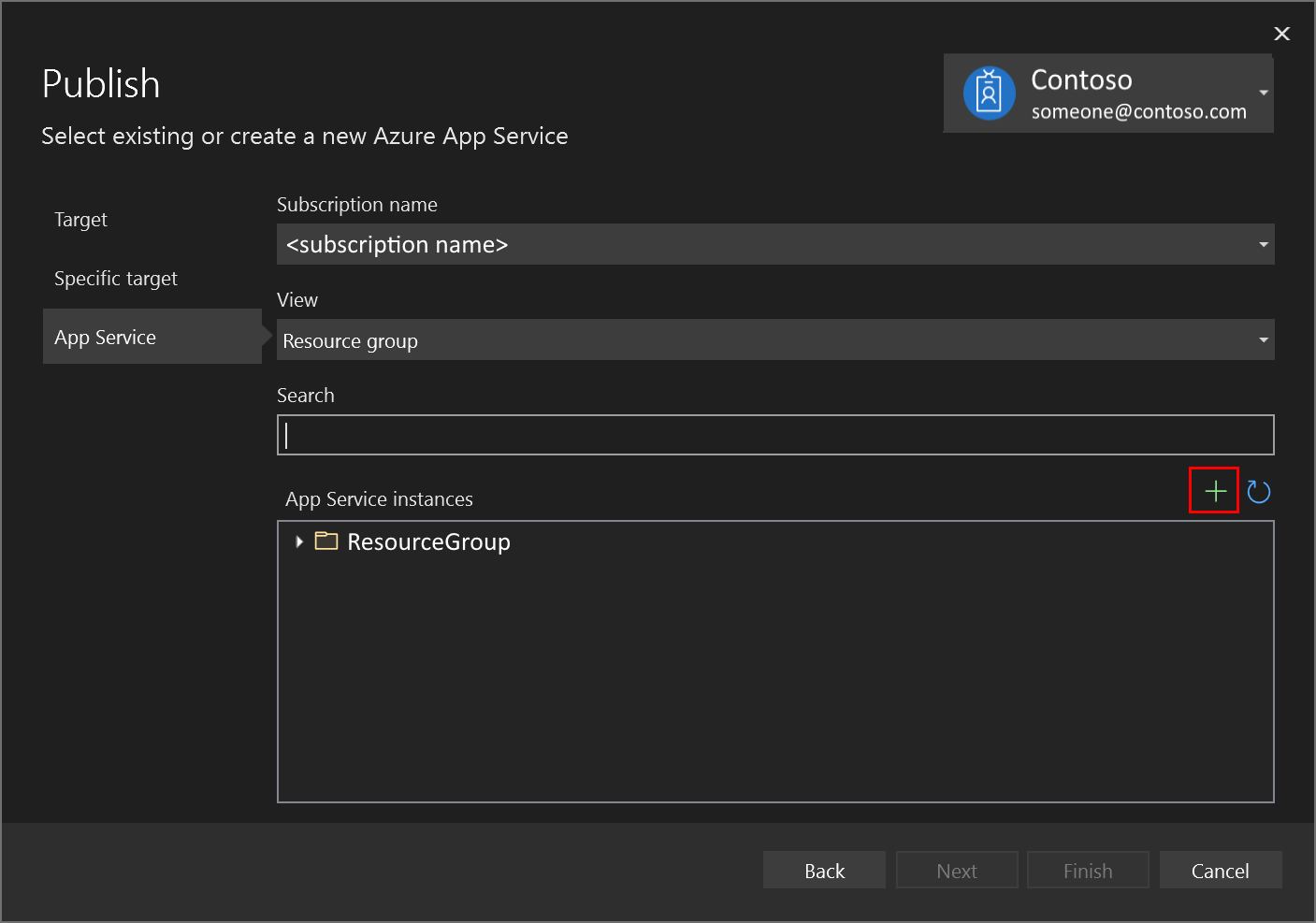1316x923 pixels.
Task: Click the Back button
Action: (x=824, y=870)
